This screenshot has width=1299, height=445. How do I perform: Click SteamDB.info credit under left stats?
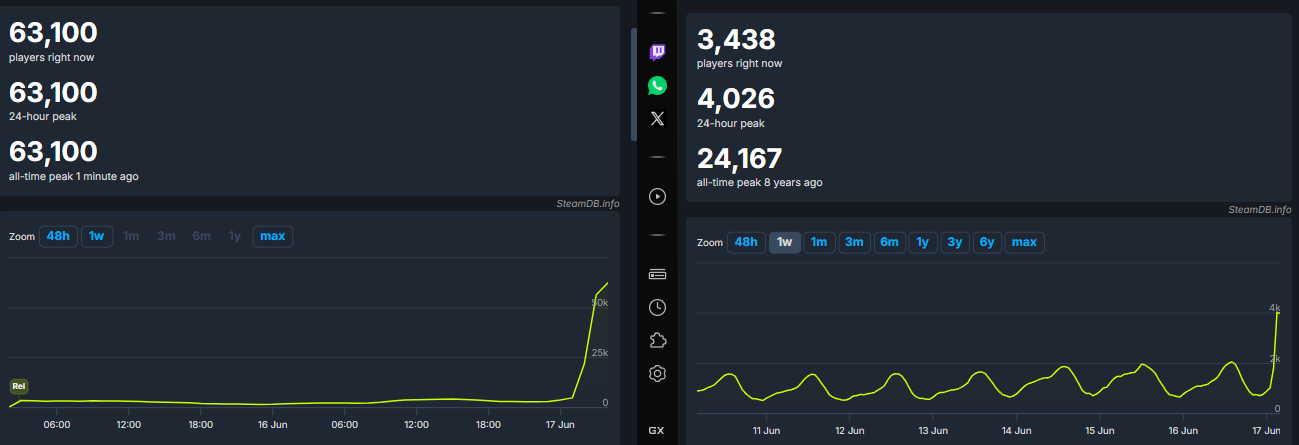click(x=588, y=203)
